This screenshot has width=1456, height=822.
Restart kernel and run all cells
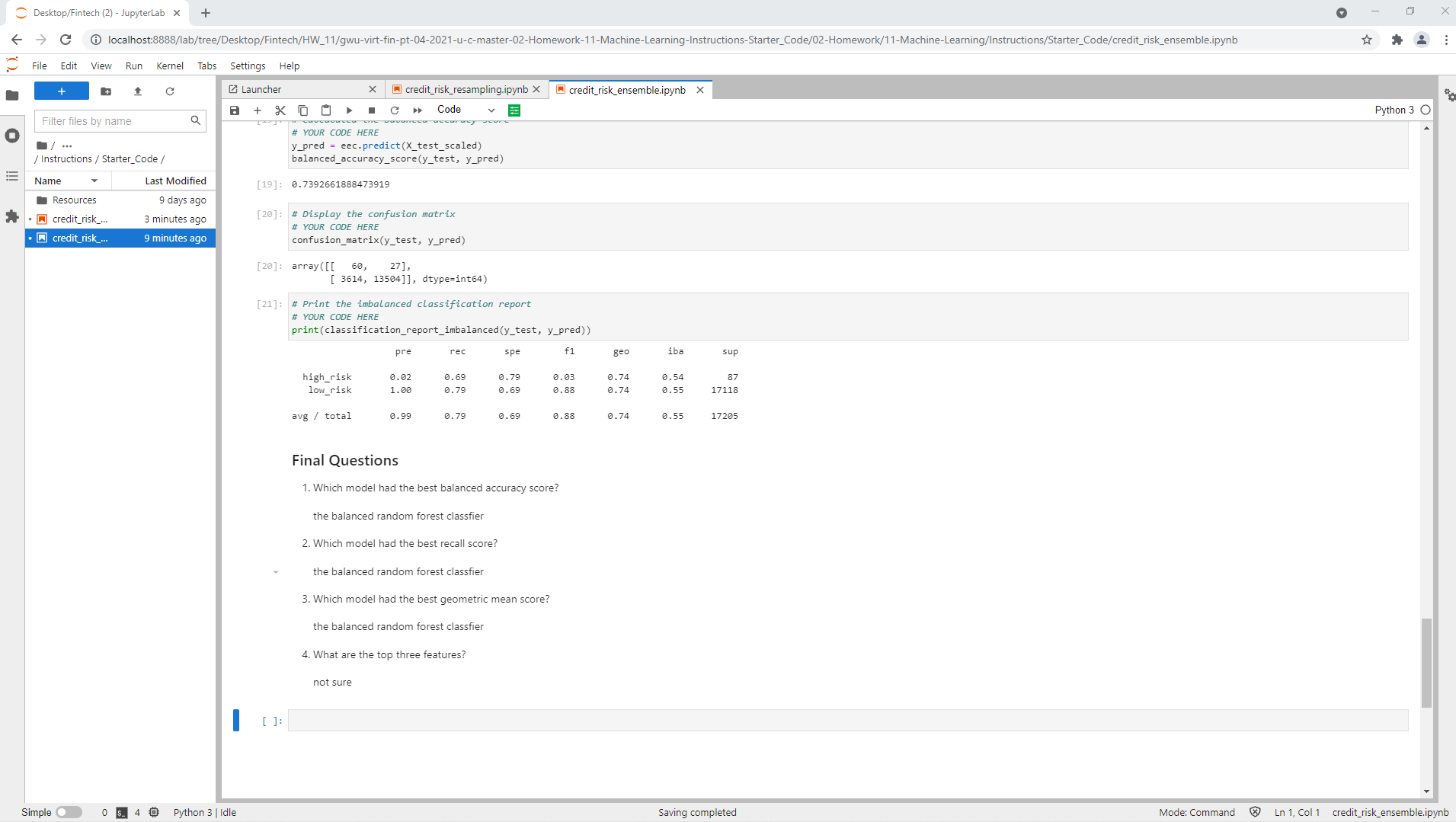418,110
